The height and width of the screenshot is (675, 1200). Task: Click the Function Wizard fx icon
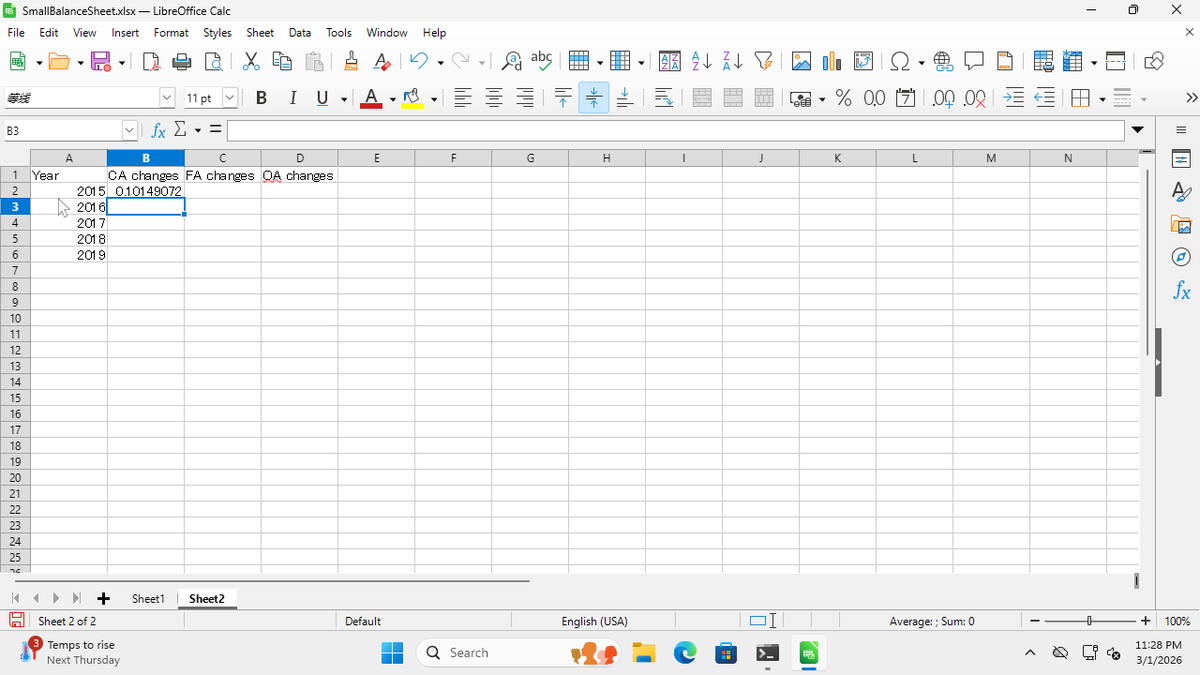(x=158, y=131)
